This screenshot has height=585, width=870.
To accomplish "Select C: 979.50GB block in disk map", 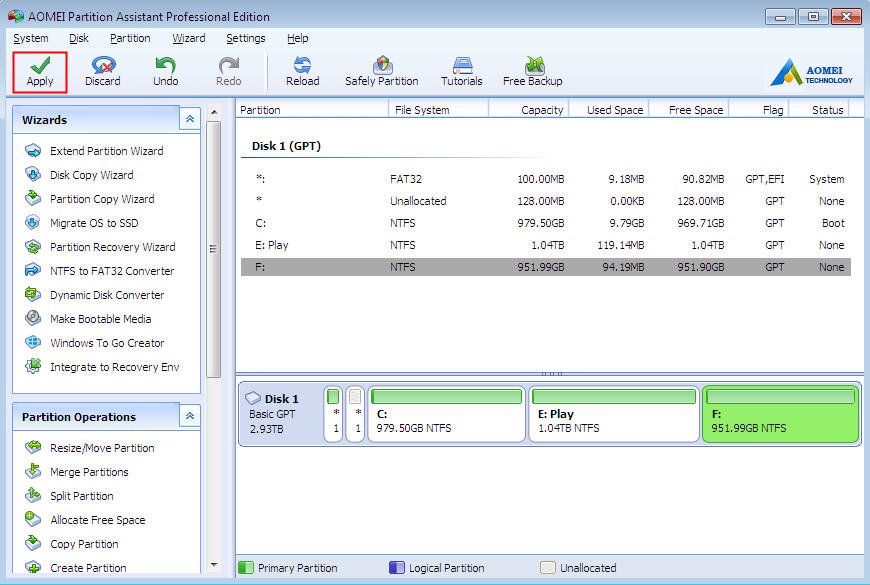I will 447,414.
